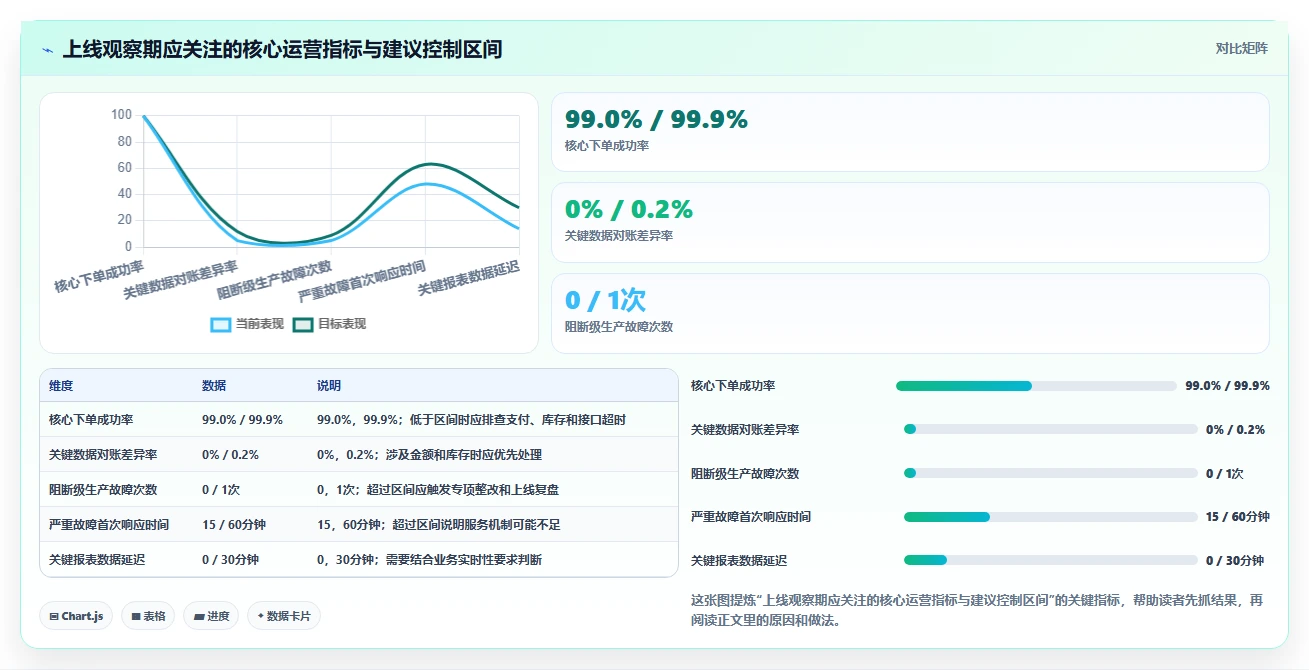Click the Chart.js tag

[77, 616]
